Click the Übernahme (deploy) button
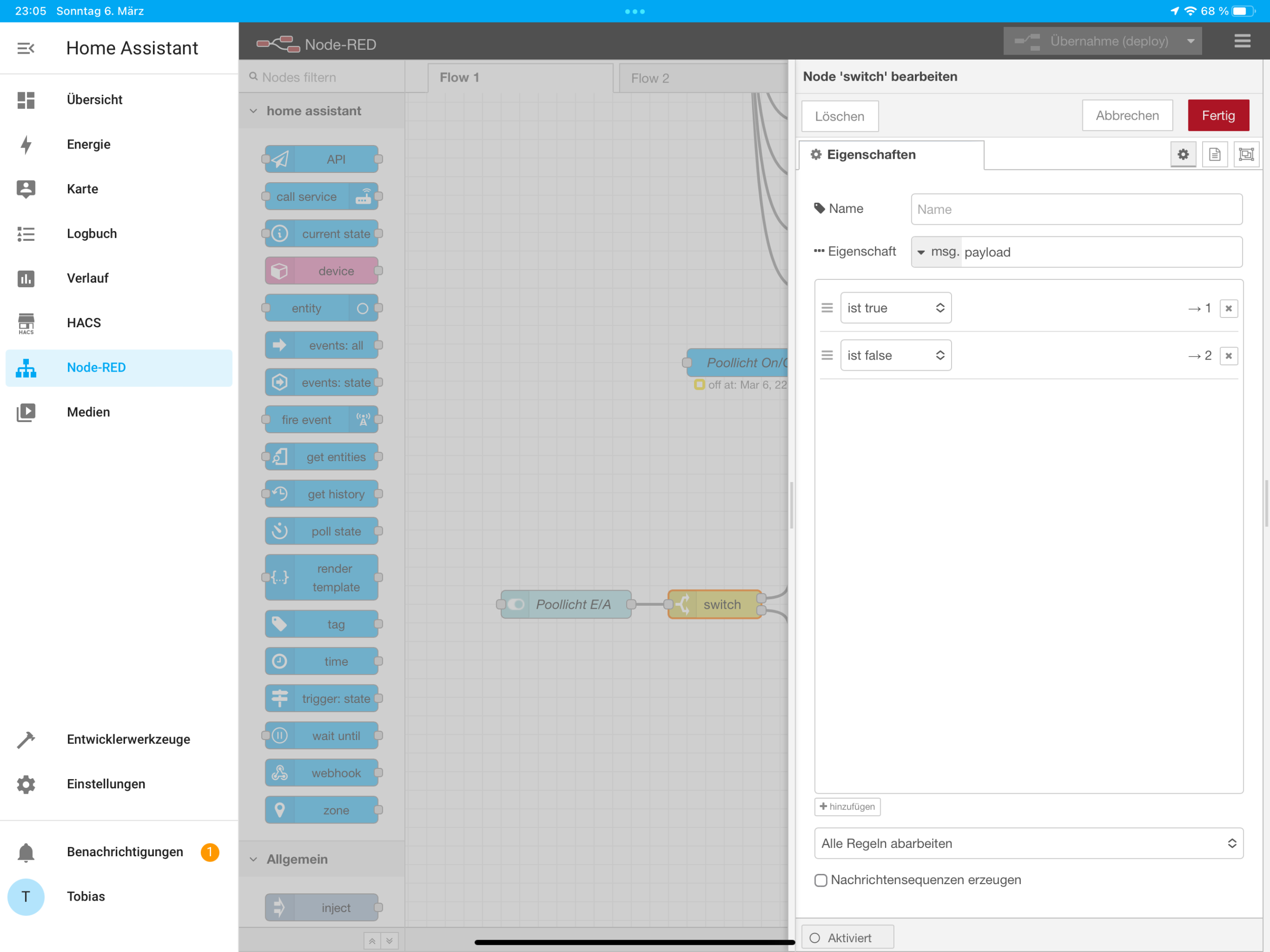Image resolution: width=1270 pixels, height=952 pixels. tap(1092, 42)
